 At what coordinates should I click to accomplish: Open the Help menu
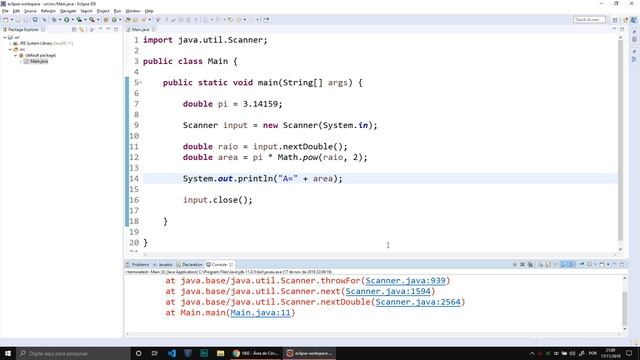pos(149,11)
